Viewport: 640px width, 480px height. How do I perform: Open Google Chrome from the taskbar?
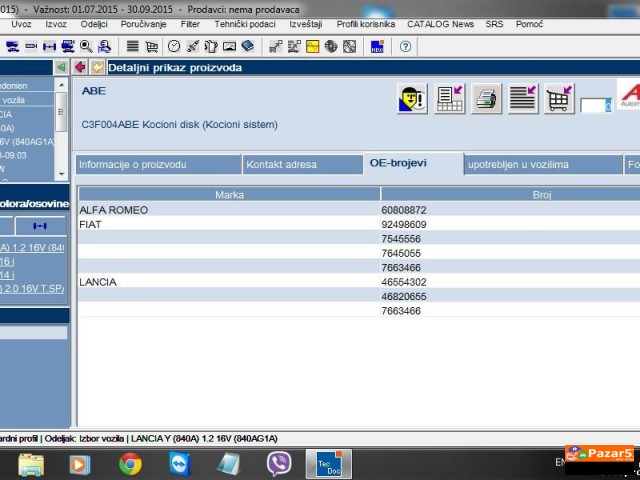point(130,464)
